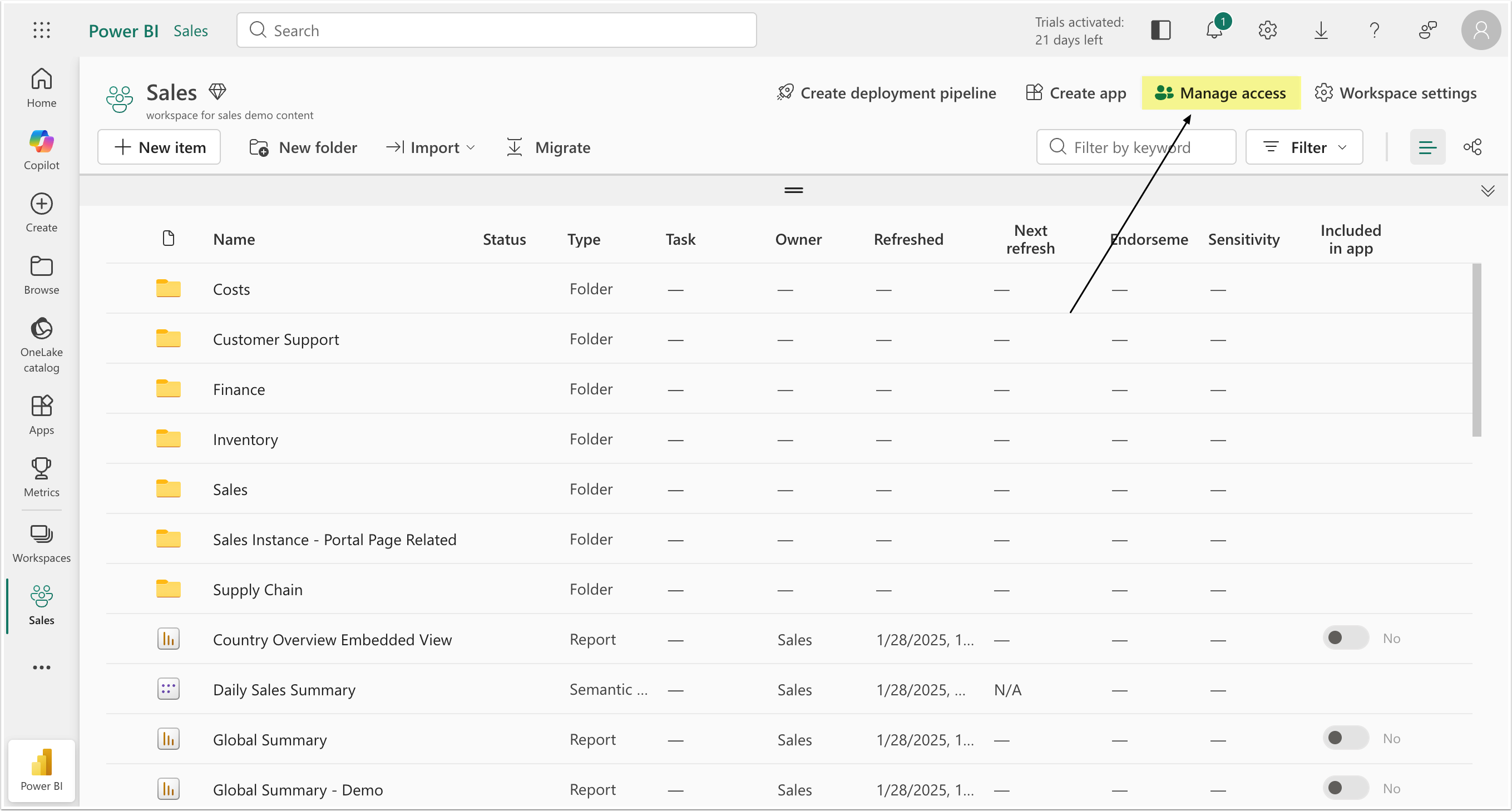This screenshot has width=1512, height=811.
Task: Click the Filter by keyword field
Action: coord(1144,147)
